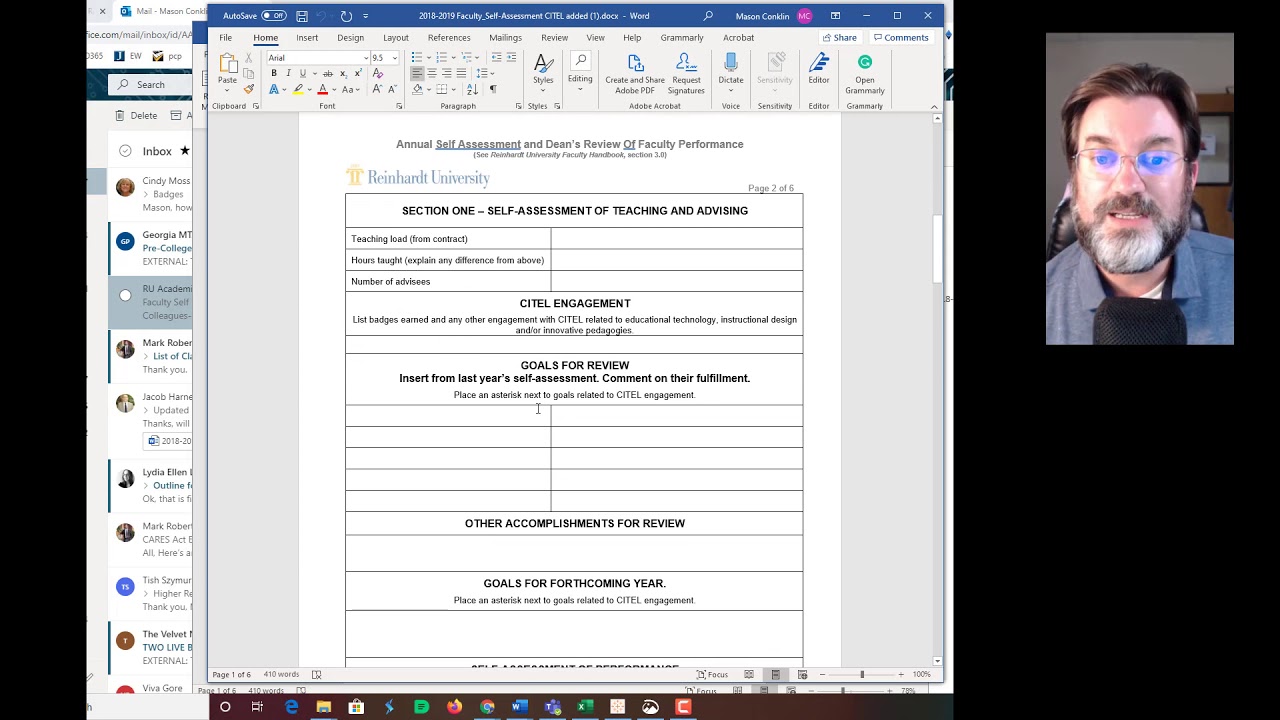Open the Change Case (Aa) dropdown
The width and height of the screenshot is (1280, 720).
click(349, 89)
